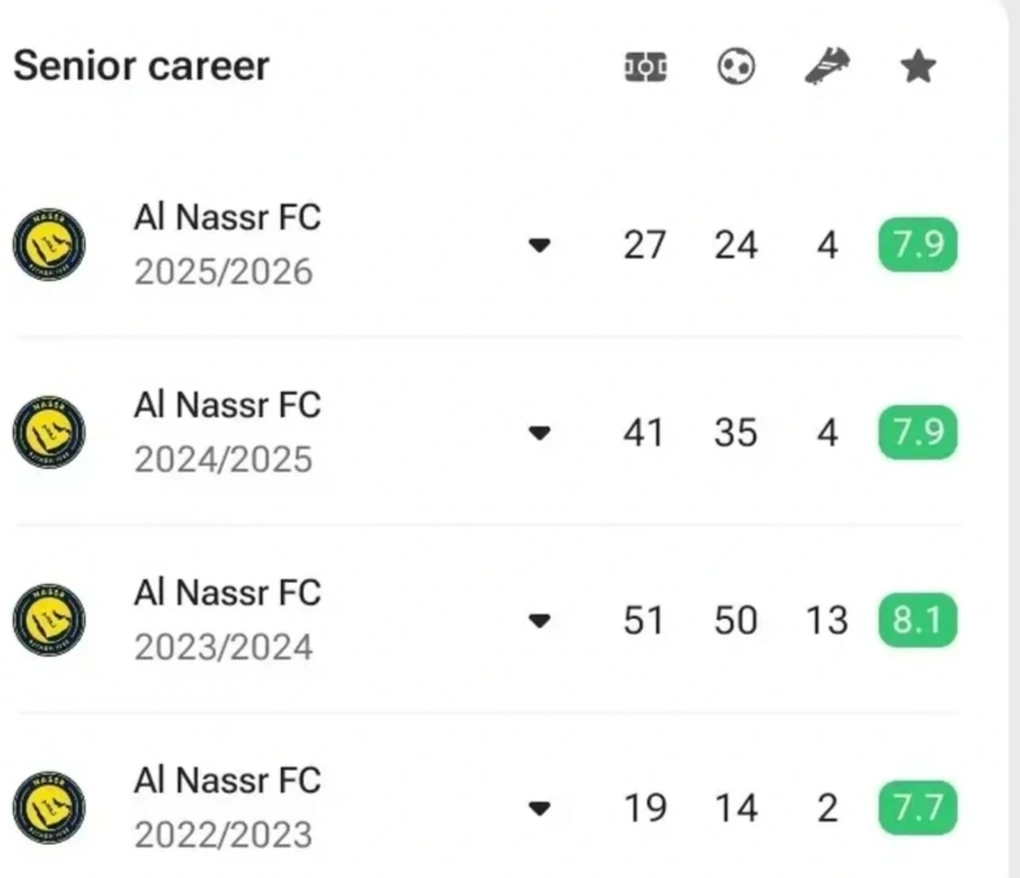The height and width of the screenshot is (878, 1020).
Task: Click the 8.1 rating badge
Action: [917, 621]
